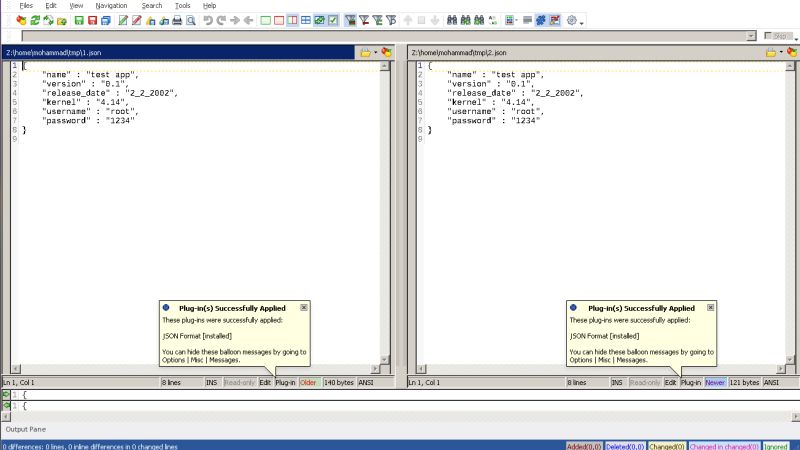Screen dimensions: 800x450
Task: Open the Navigation menu
Action: (111, 6)
